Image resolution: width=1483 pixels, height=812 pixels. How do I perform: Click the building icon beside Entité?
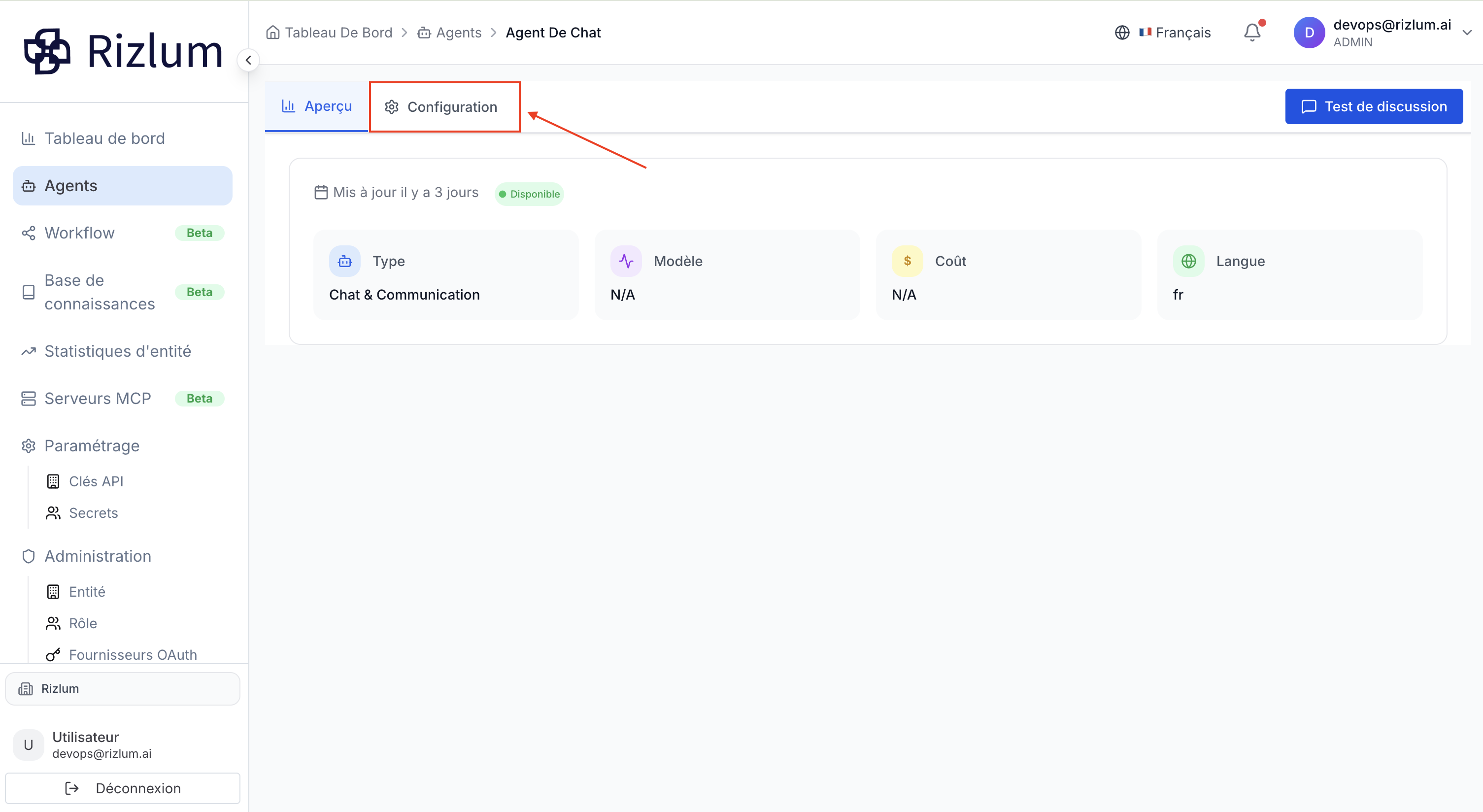53,592
